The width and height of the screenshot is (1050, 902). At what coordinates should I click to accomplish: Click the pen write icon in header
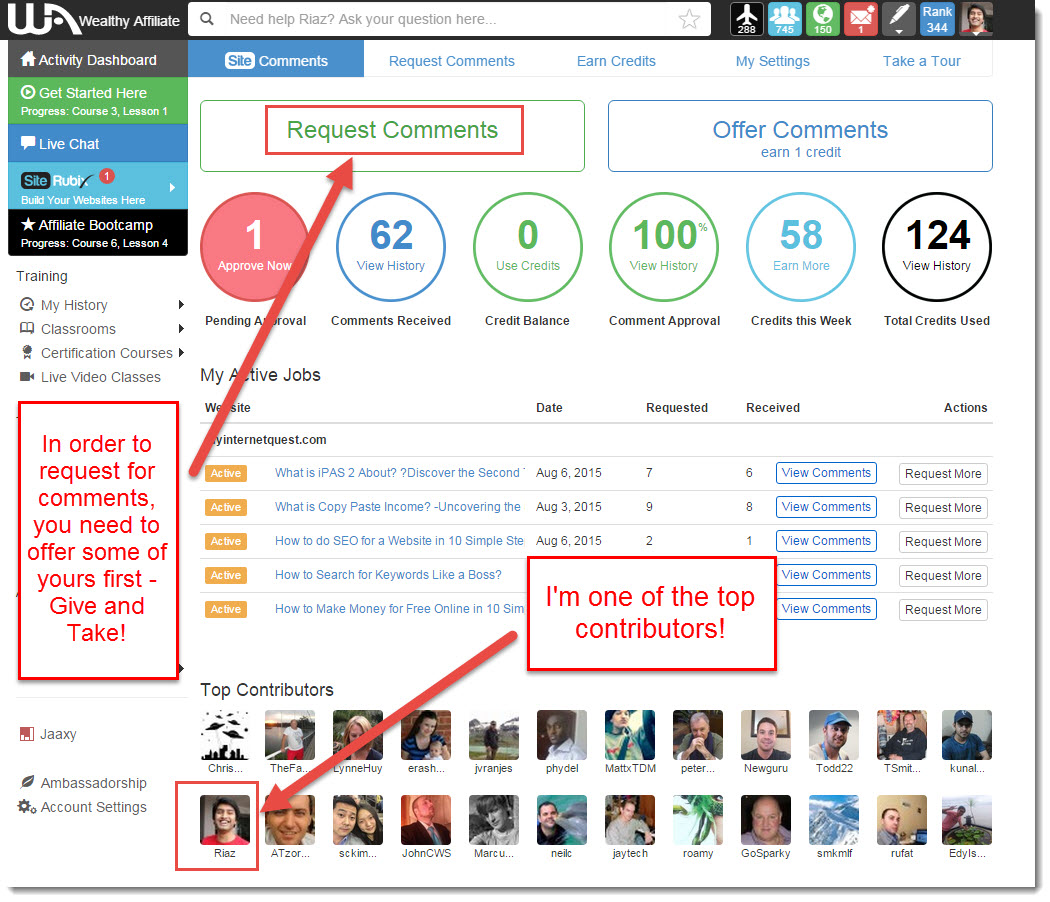[899, 19]
